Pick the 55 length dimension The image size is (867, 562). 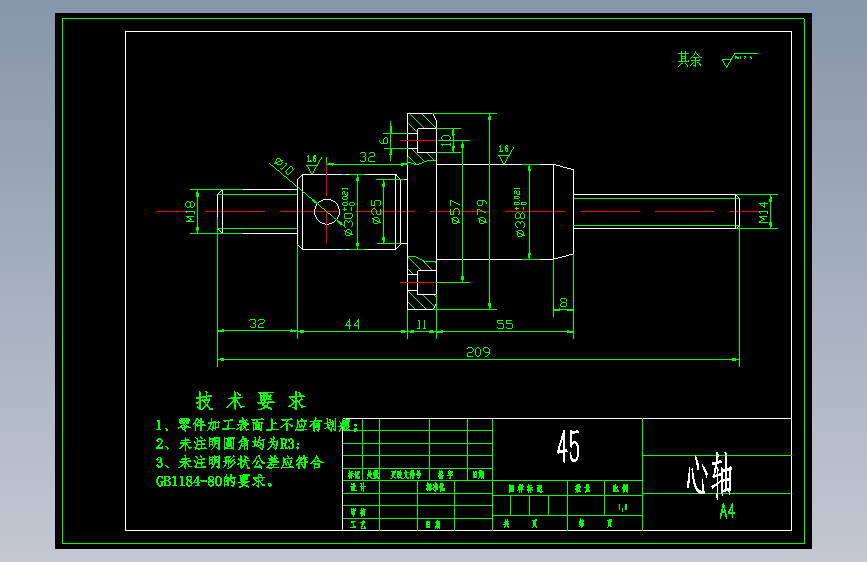(x=504, y=325)
